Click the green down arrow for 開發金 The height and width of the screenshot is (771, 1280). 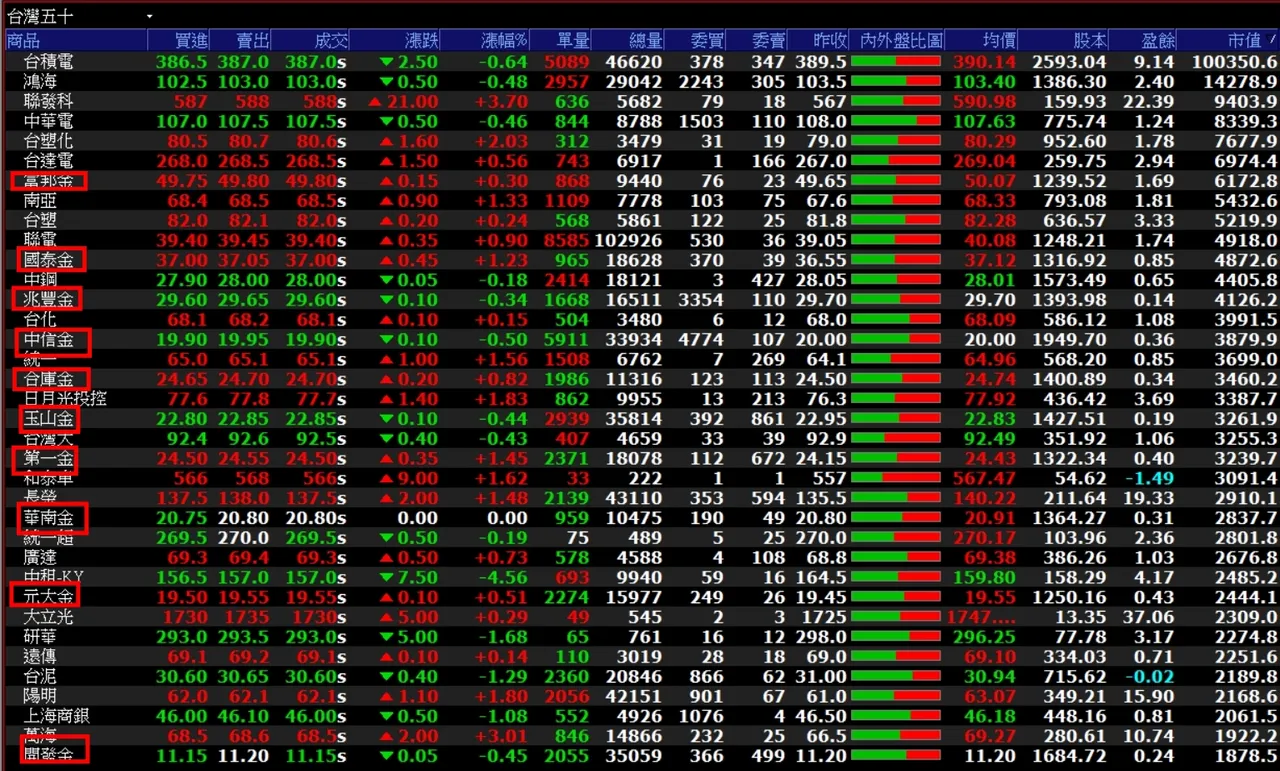(387, 757)
